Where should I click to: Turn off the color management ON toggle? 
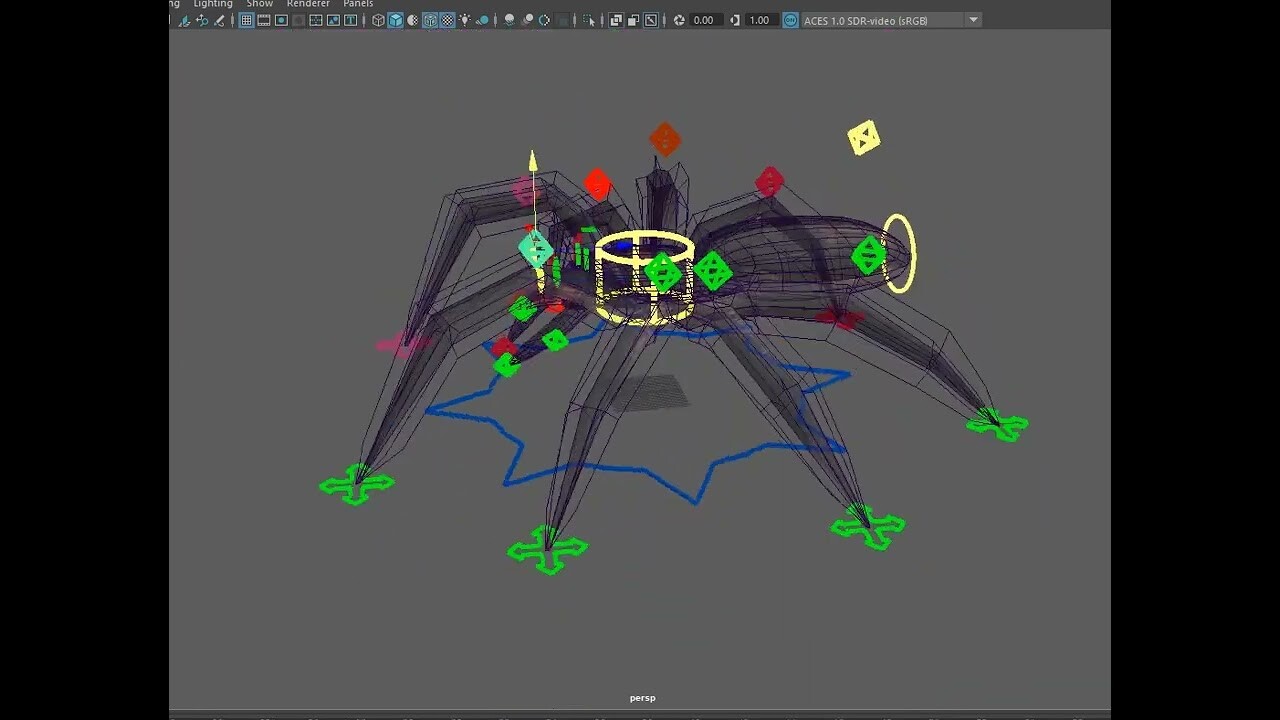(x=790, y=20)
